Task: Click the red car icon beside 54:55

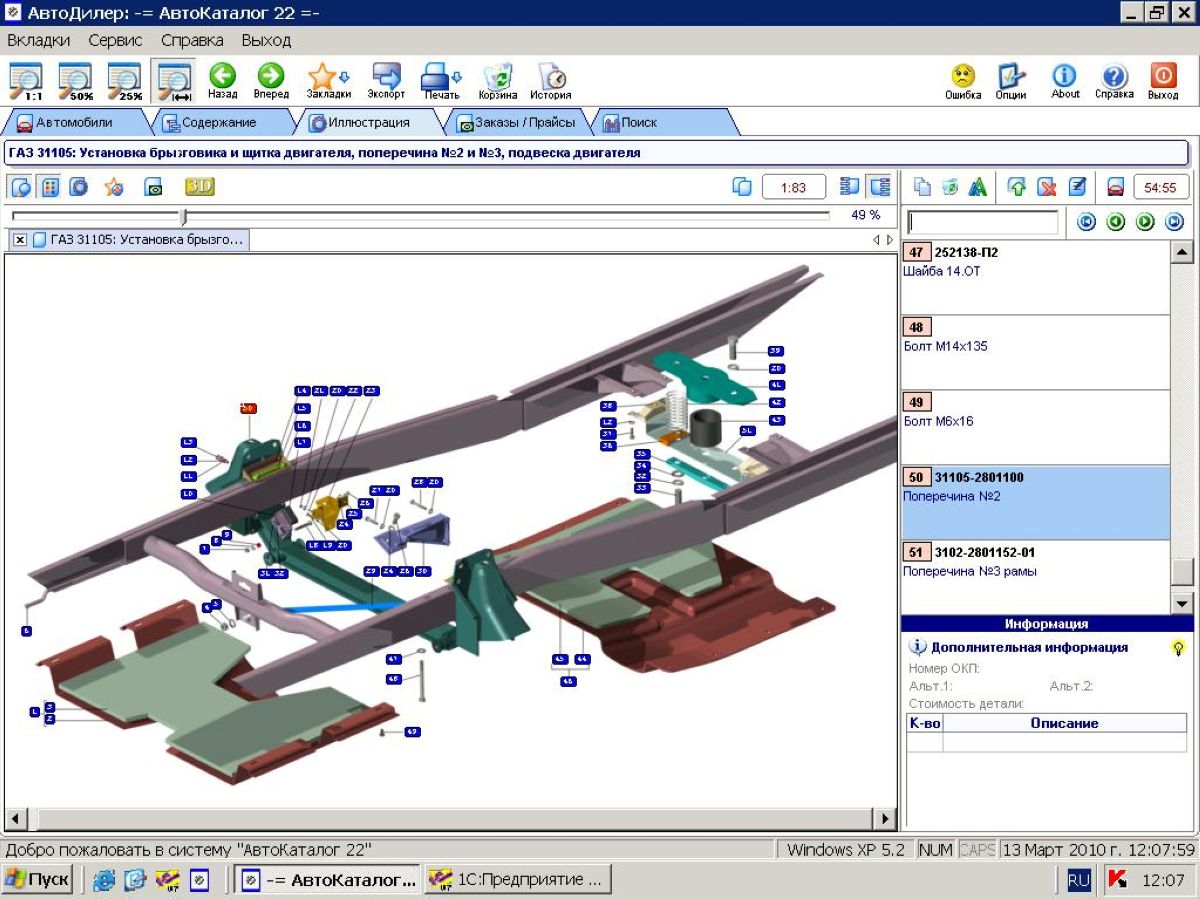Action: tap(1116, 187)
